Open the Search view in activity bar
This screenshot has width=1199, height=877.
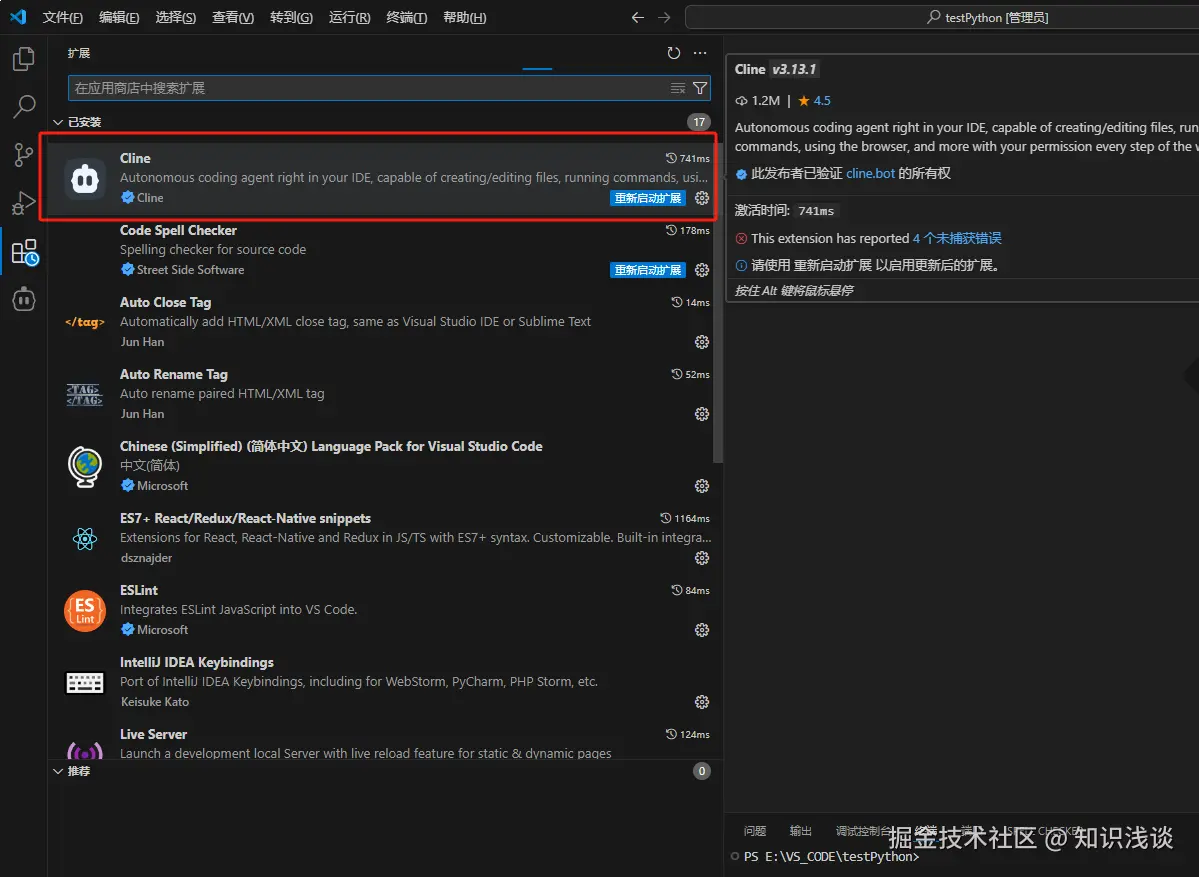click(x=24, y=106)
